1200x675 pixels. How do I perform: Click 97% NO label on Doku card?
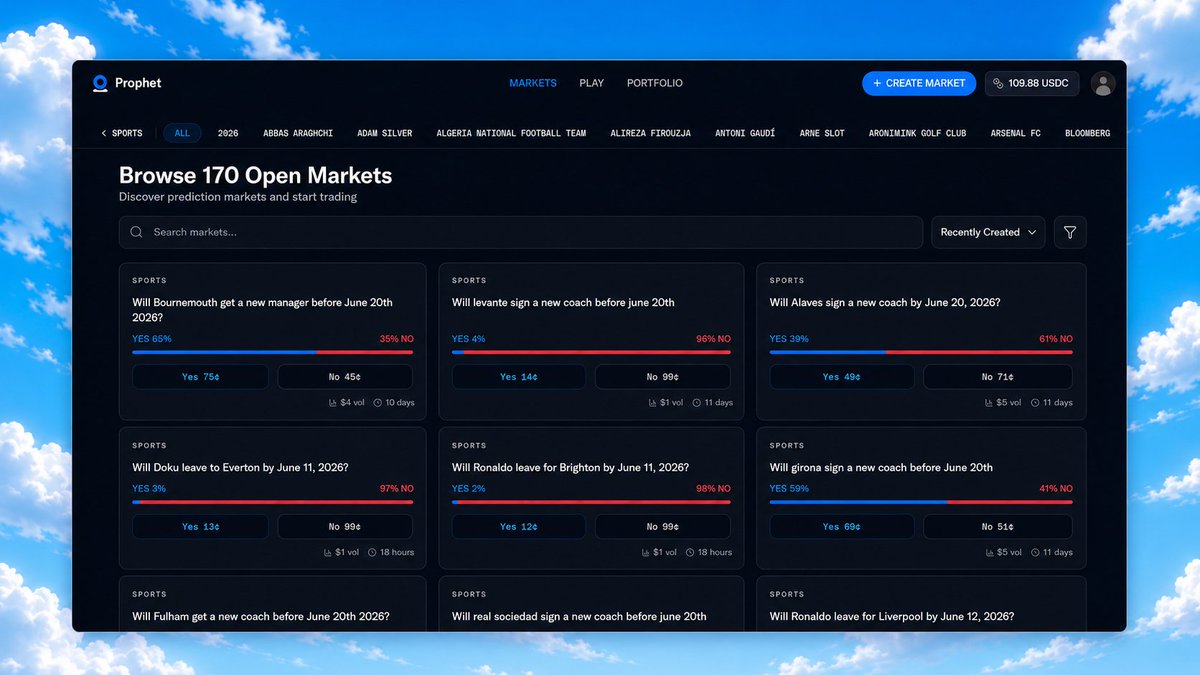point(396,489)
